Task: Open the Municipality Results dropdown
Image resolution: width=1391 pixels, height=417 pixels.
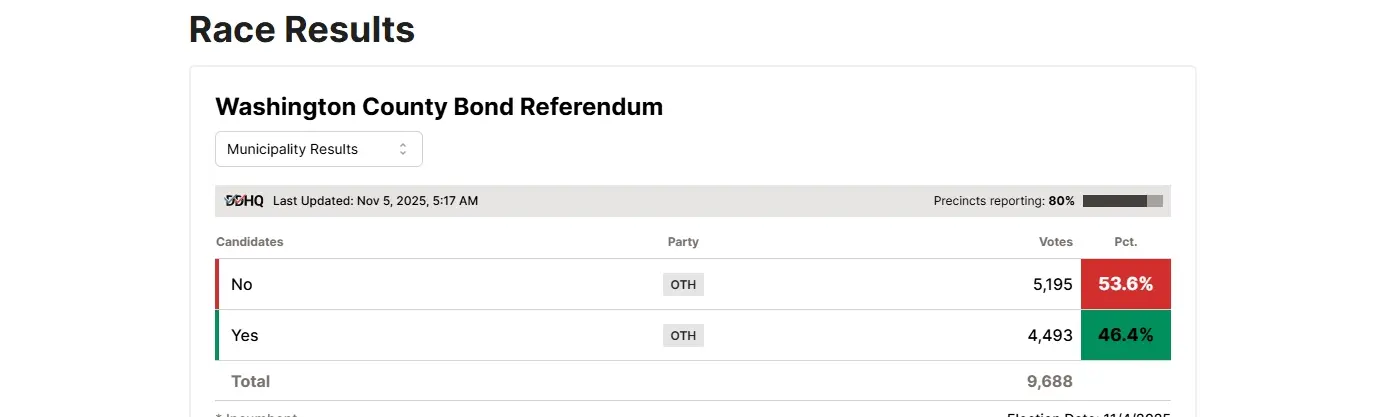Action: coord(318,149)
